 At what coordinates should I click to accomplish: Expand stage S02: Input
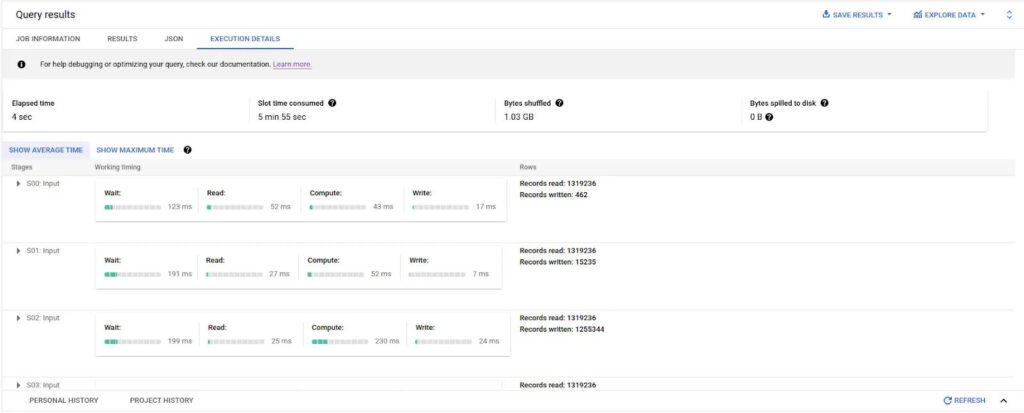18,318
